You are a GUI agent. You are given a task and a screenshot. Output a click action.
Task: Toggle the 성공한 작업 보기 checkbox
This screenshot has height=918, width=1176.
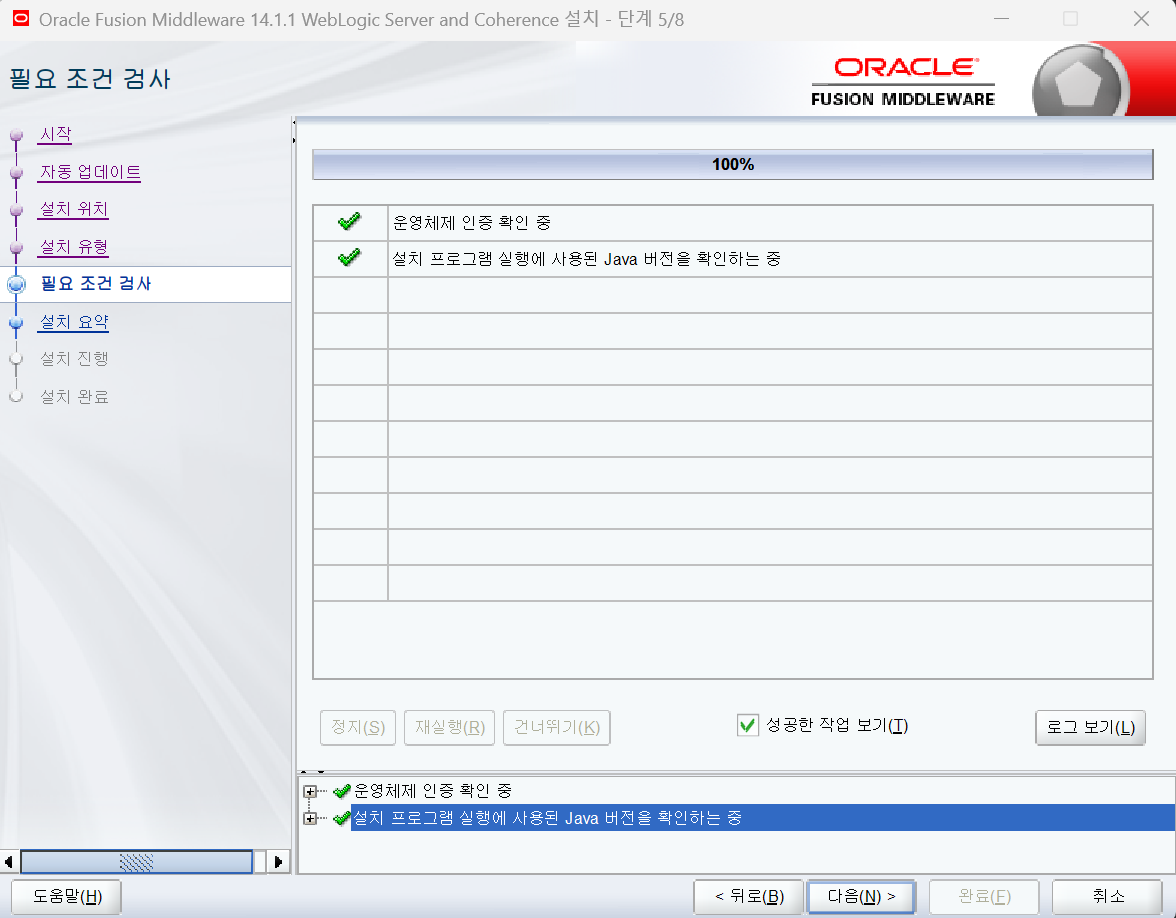[748, 725]
